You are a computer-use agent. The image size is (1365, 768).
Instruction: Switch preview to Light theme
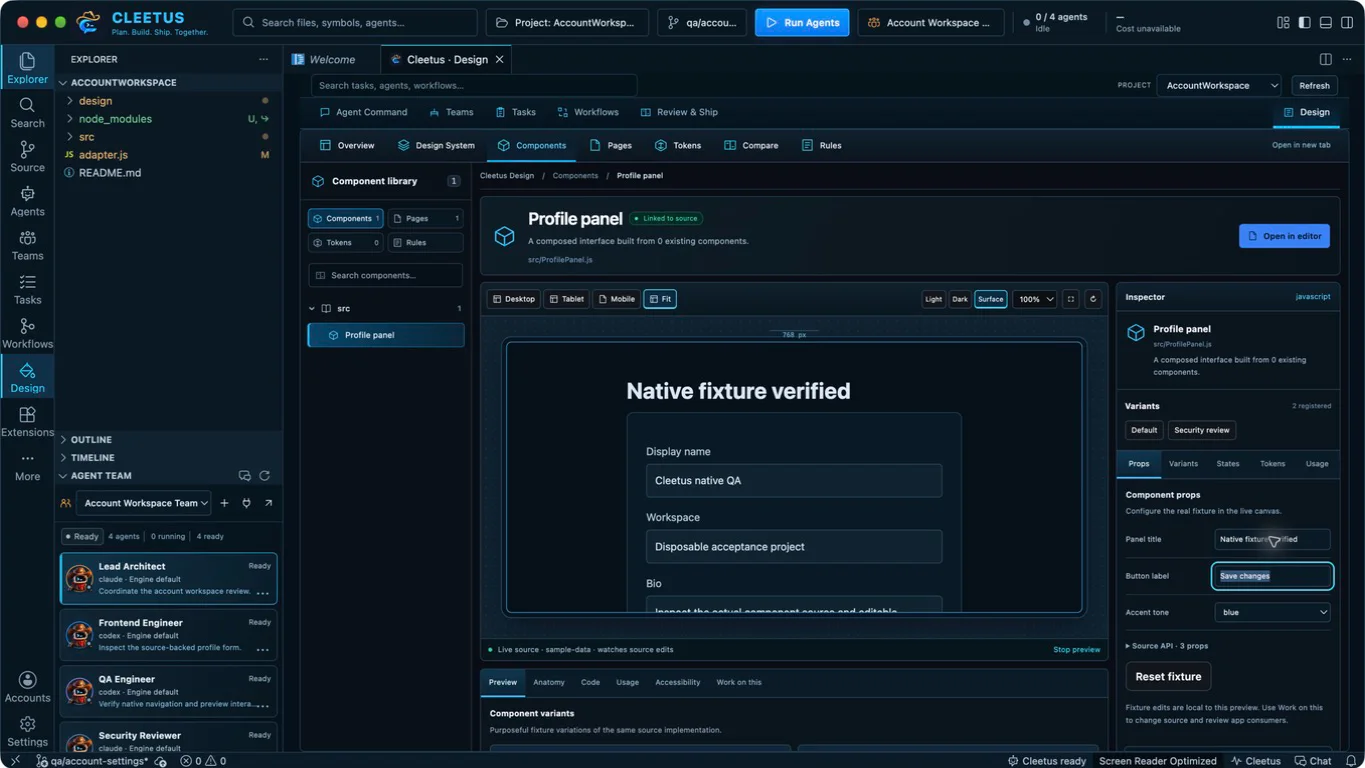(933, 299)
